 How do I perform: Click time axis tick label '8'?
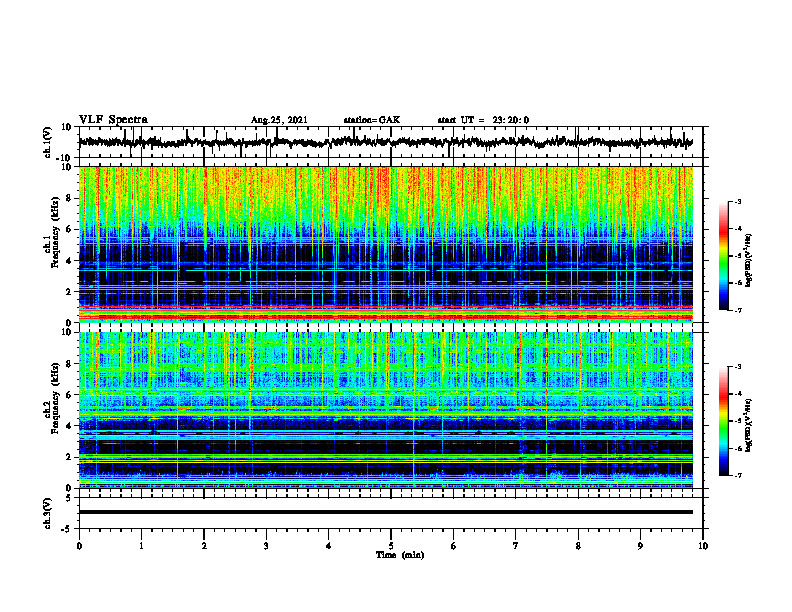578,546
